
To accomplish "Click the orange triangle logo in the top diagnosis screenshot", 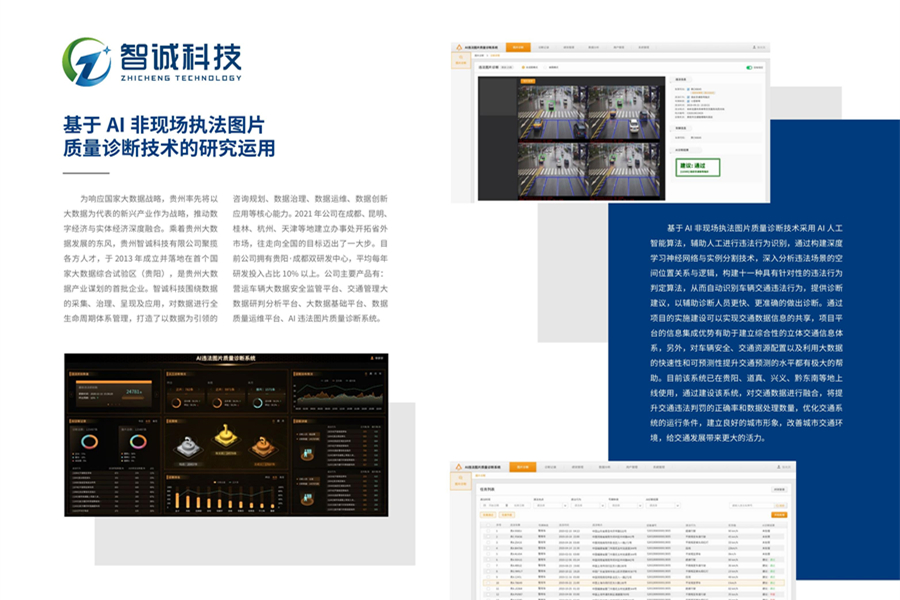I will coord(459,47).
